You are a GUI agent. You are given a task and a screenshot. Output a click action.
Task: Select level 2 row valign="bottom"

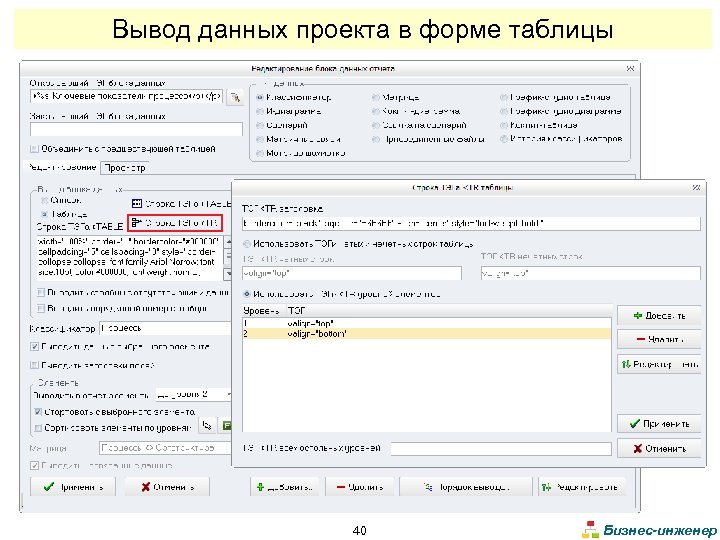[427, 334]
